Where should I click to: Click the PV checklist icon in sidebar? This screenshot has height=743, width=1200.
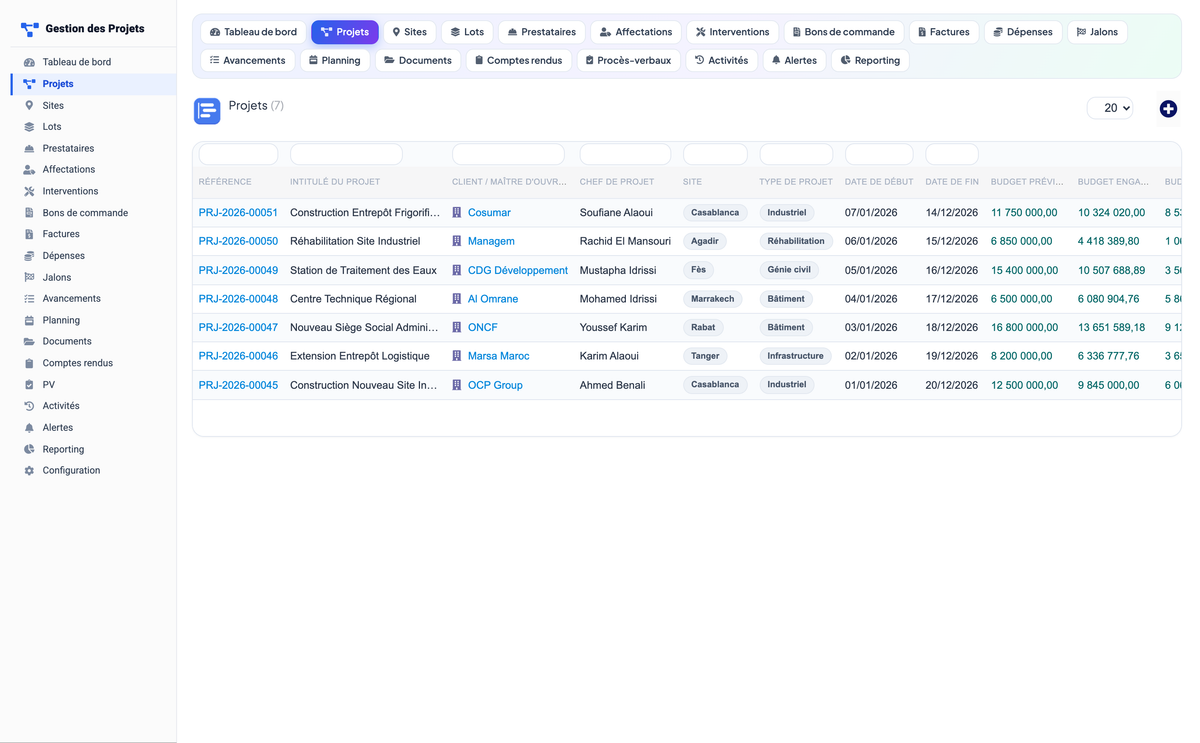29,385
